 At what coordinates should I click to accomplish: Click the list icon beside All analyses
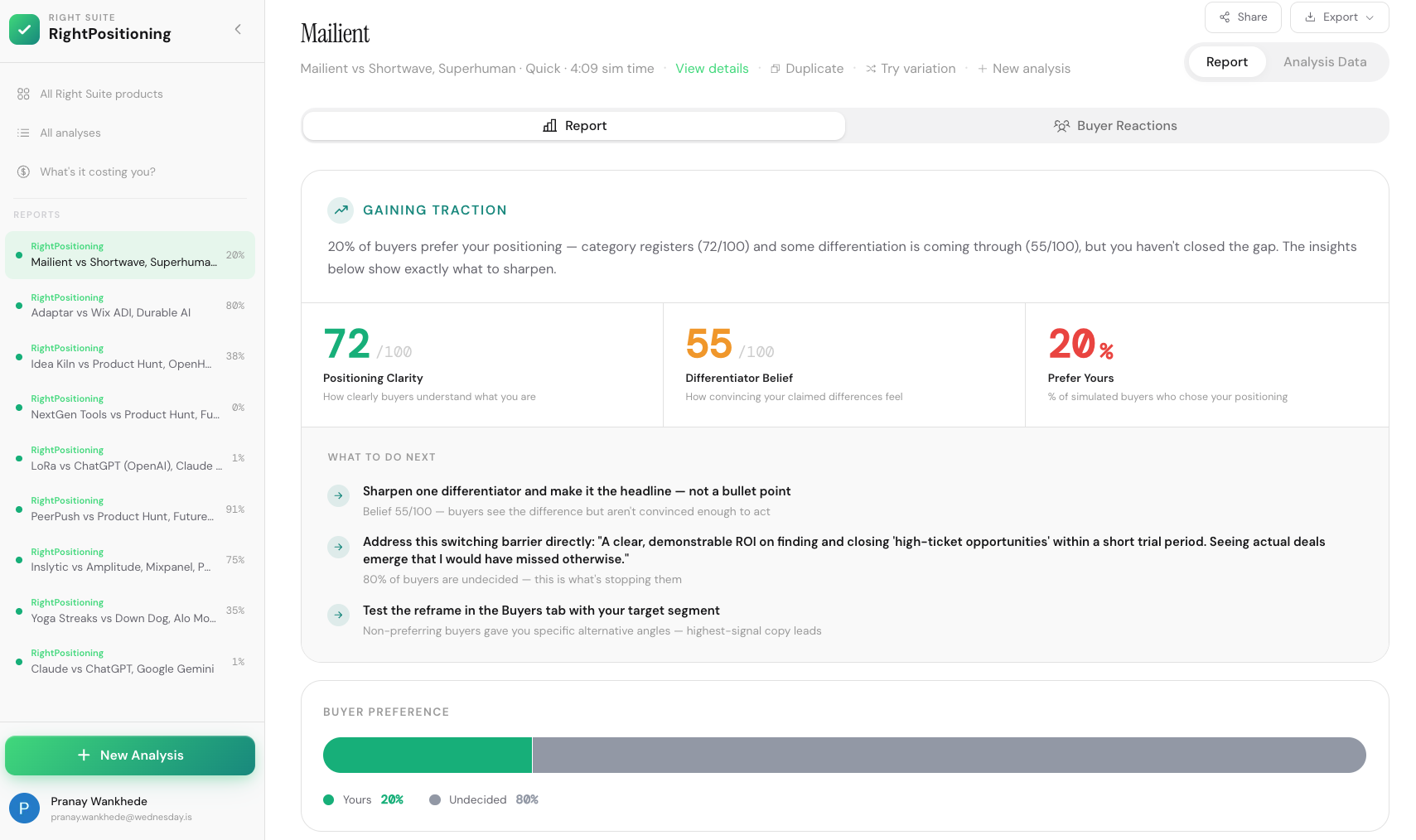pos(23,133)
